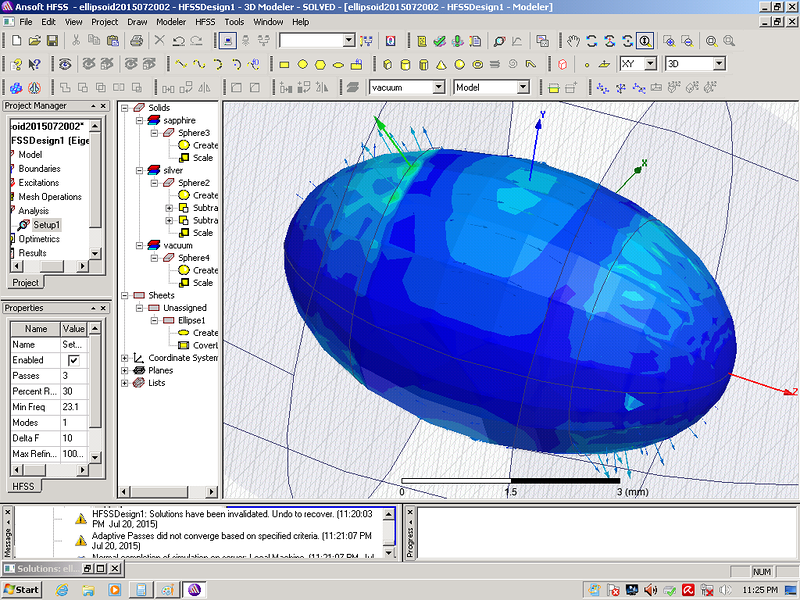This screenshot has width=800, height=600.
Task: Click the Cut scissors icon
Action: (x=76, y=41)
